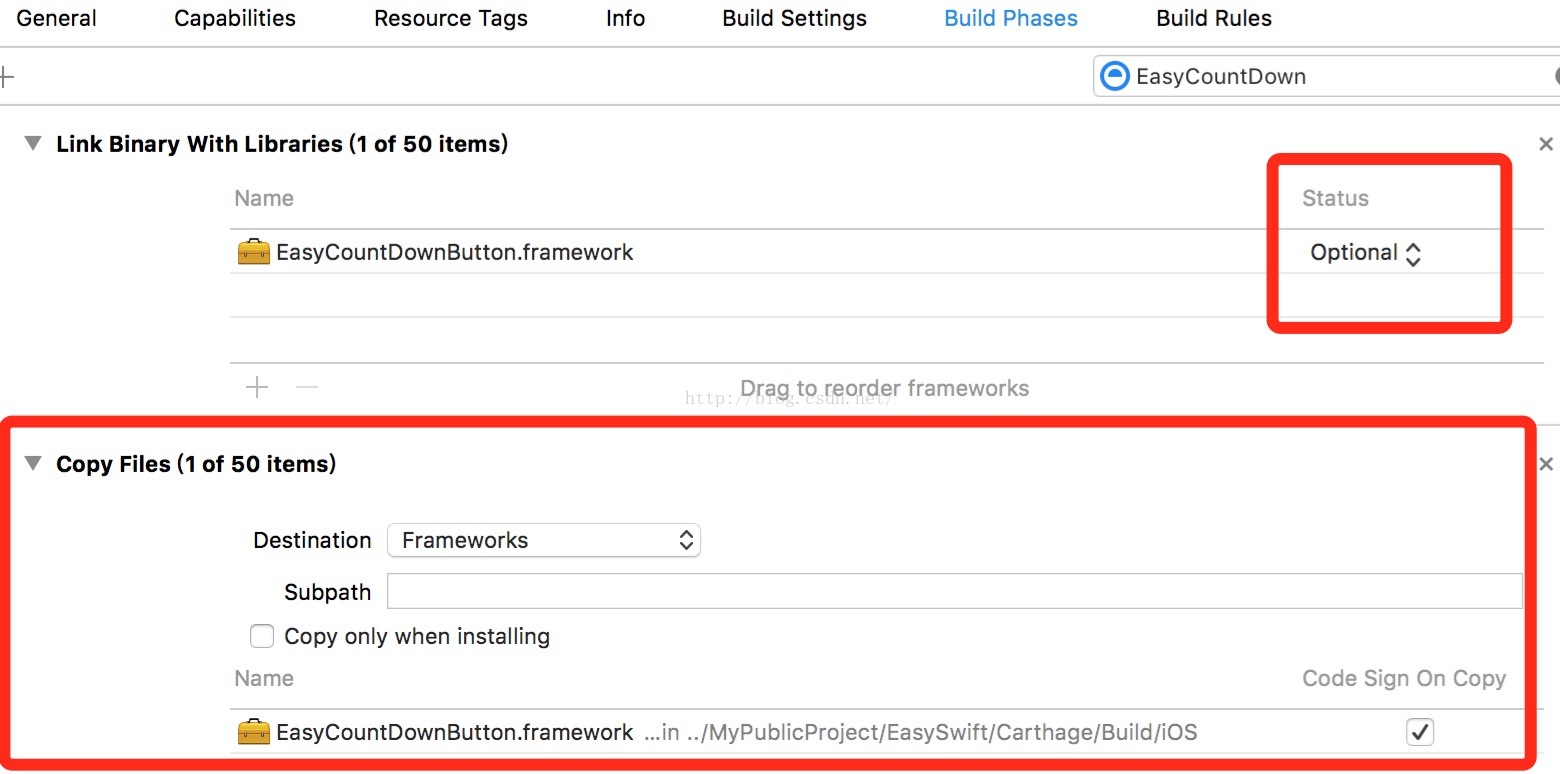Image resolution: width=1560 pixels, height=774 pixels.
Task: Delete the Link Binary With Libraries phase
Action: 1545,144
